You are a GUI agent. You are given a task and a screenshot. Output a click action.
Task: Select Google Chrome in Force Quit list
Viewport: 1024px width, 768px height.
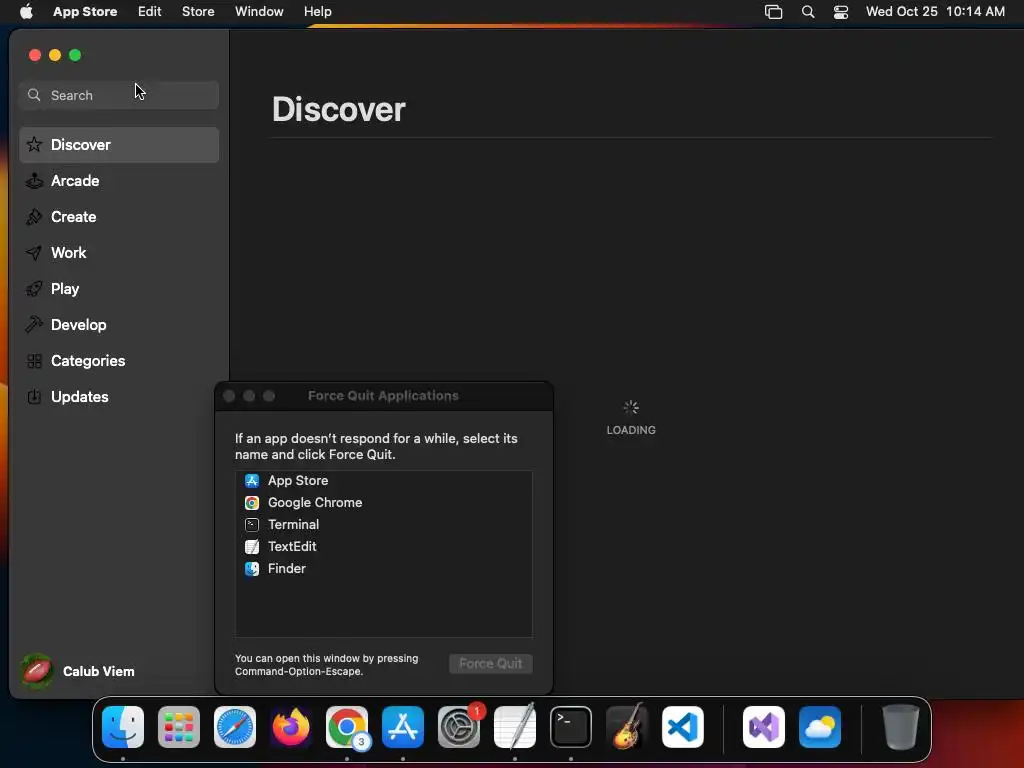click(x=383, y=503)
